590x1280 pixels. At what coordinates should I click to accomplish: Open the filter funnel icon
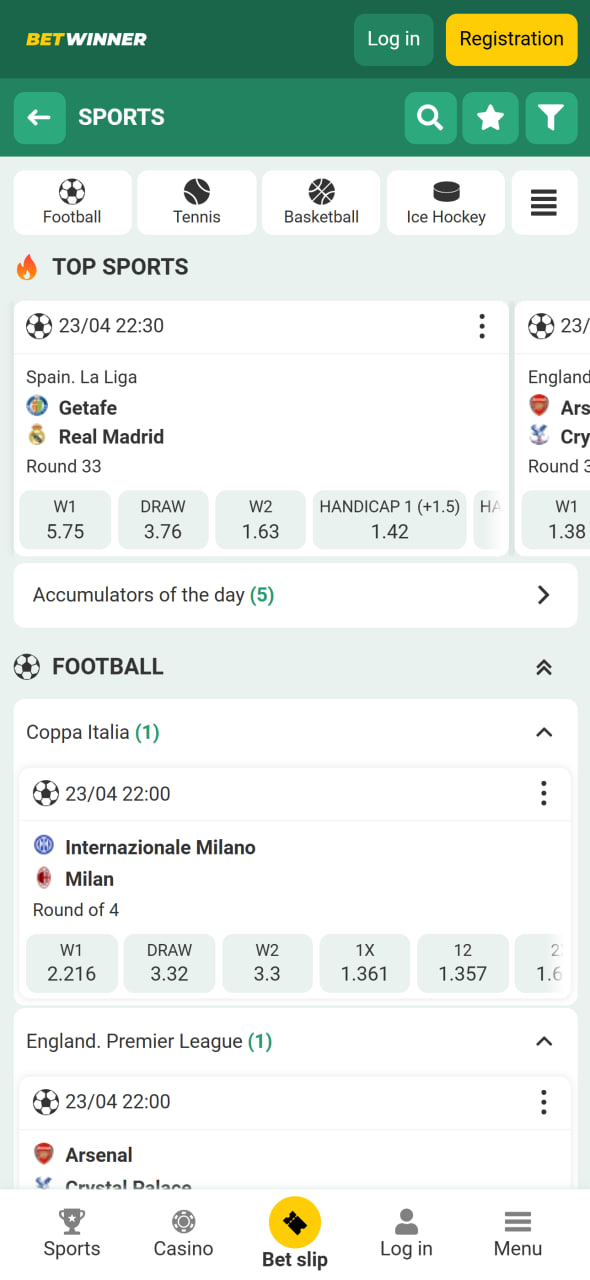click(x=551, y=118)
